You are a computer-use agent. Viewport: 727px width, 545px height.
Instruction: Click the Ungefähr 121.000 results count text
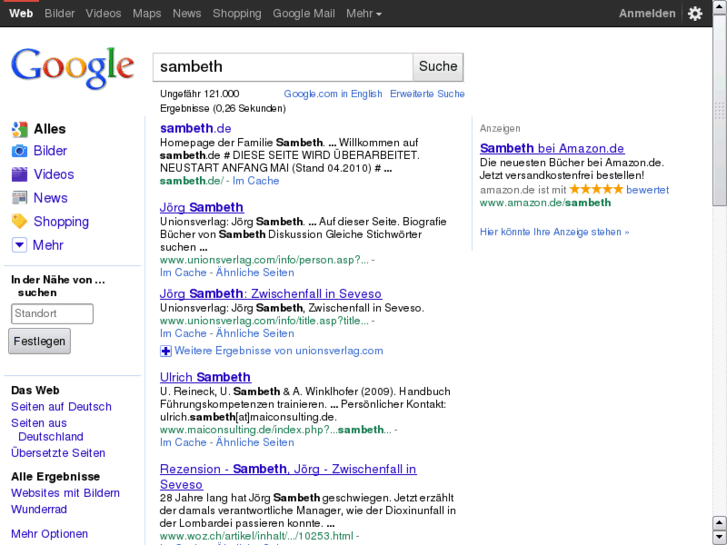(199, 94)
